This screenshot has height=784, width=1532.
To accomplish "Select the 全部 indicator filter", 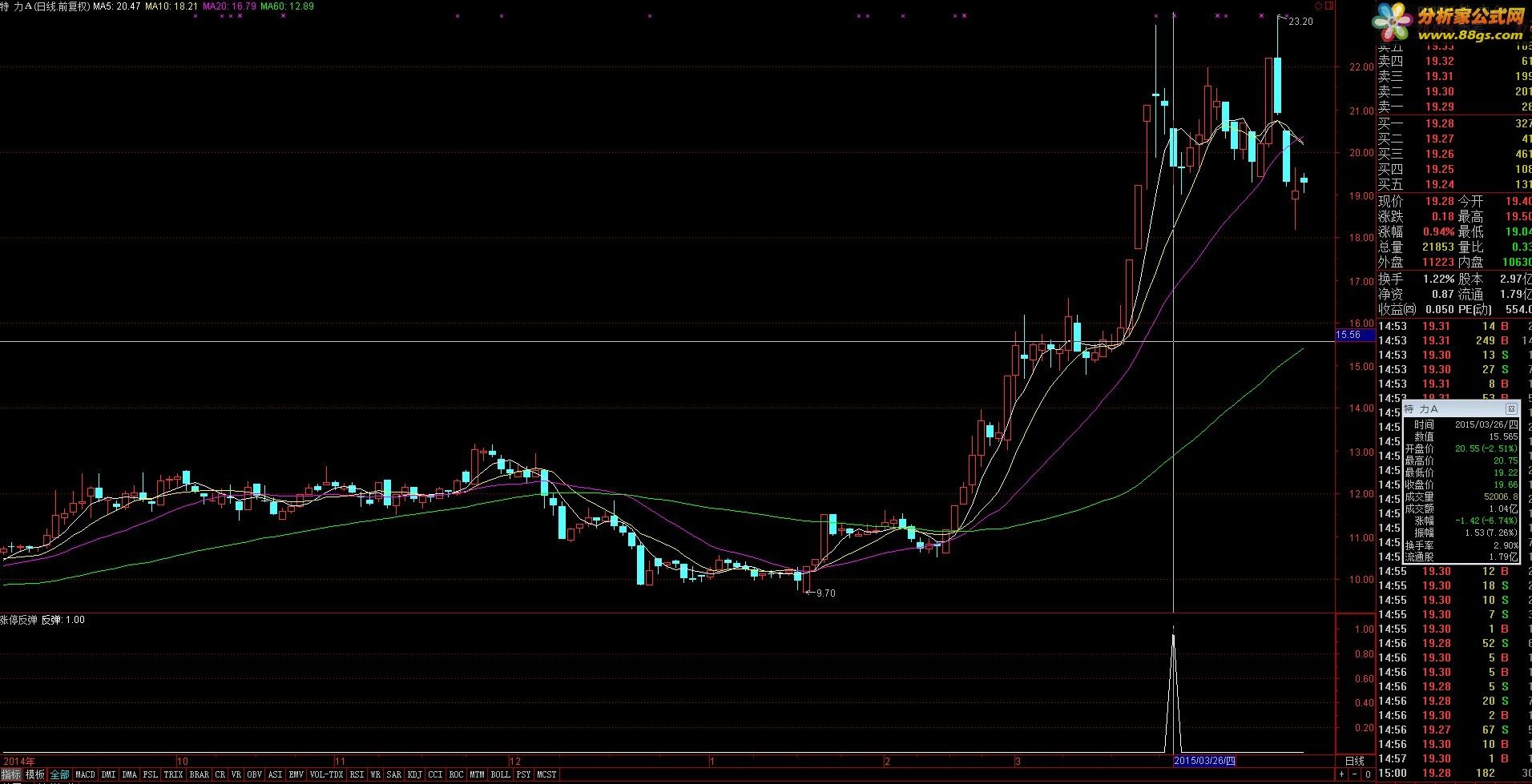I will 59,774.
